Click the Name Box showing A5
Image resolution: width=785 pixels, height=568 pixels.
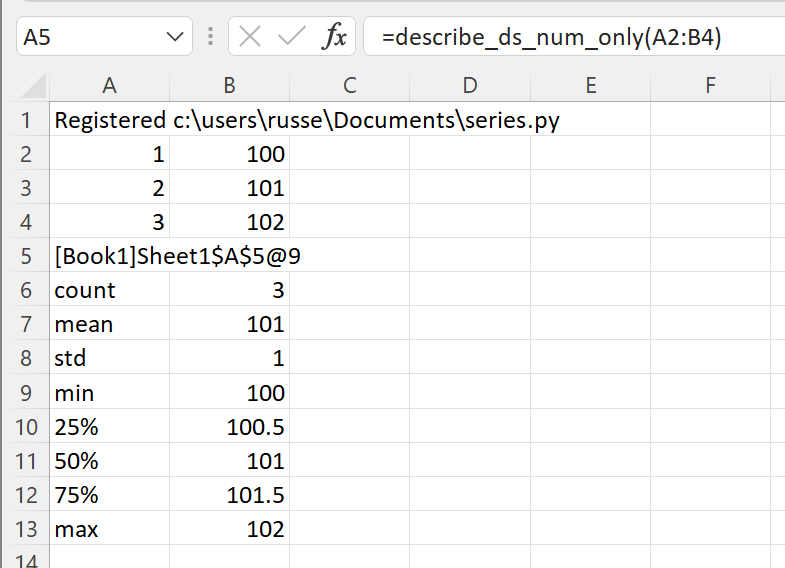[x=104, y=37]
